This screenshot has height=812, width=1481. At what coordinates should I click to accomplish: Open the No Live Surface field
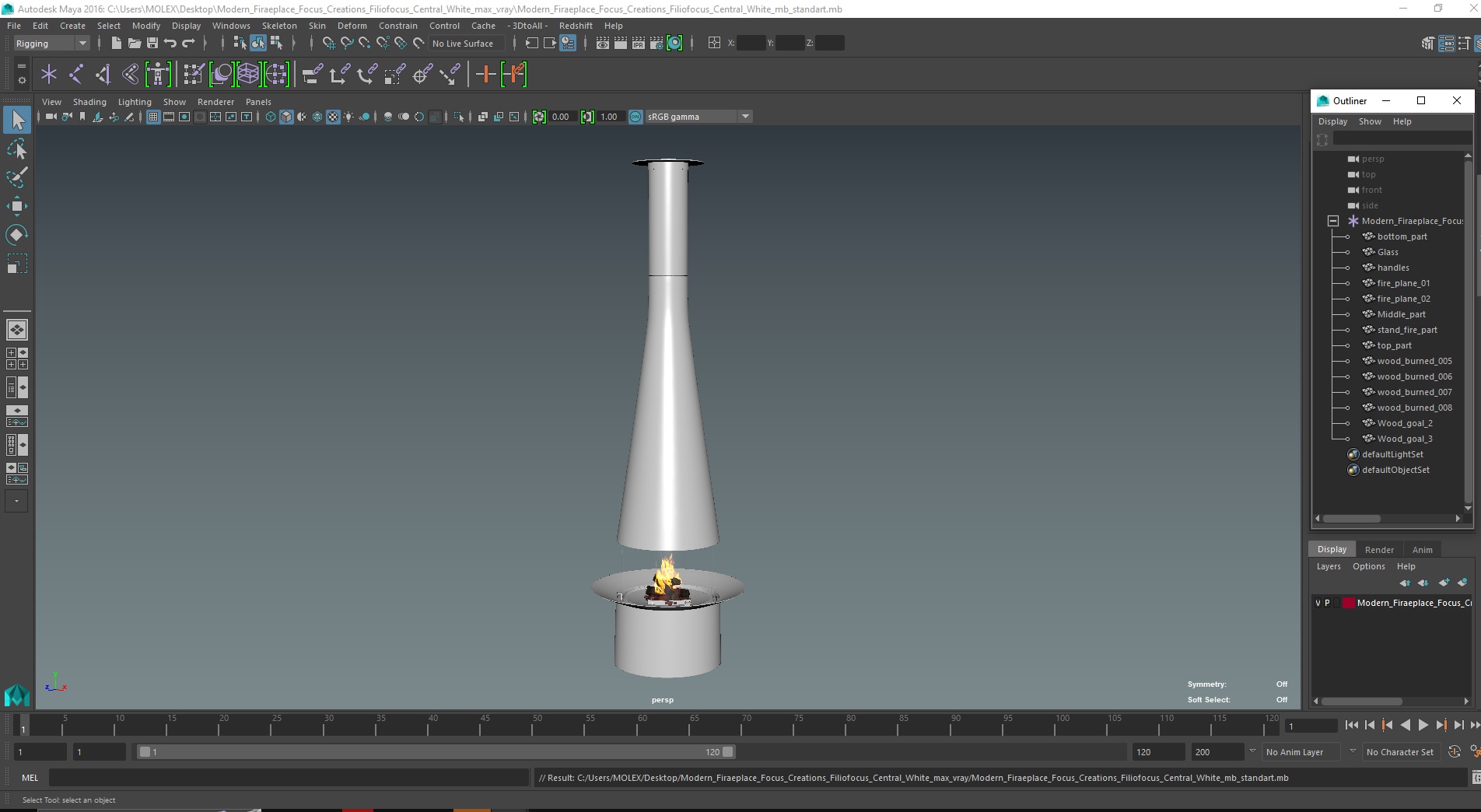467,44
